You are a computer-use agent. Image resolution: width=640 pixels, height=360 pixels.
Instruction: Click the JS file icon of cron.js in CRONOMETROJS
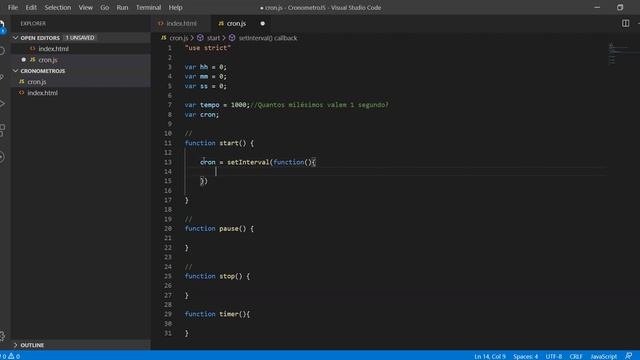click(x=22, y=82)
